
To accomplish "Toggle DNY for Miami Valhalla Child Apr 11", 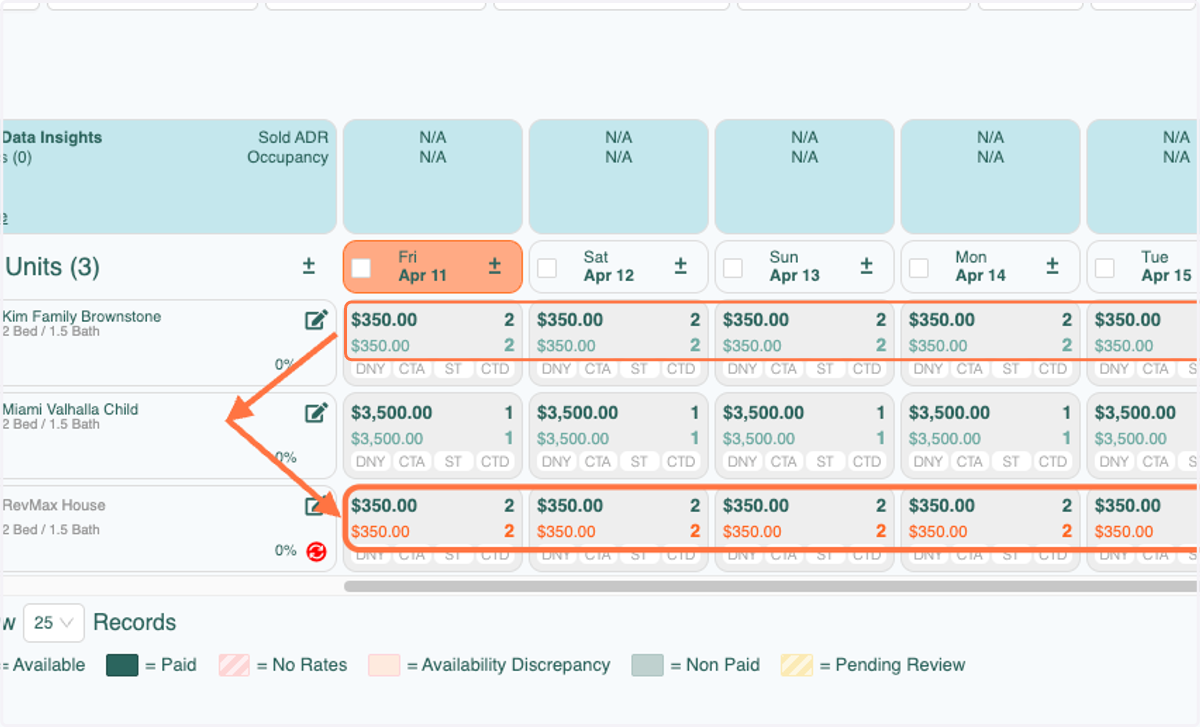I will click(370, 461).
